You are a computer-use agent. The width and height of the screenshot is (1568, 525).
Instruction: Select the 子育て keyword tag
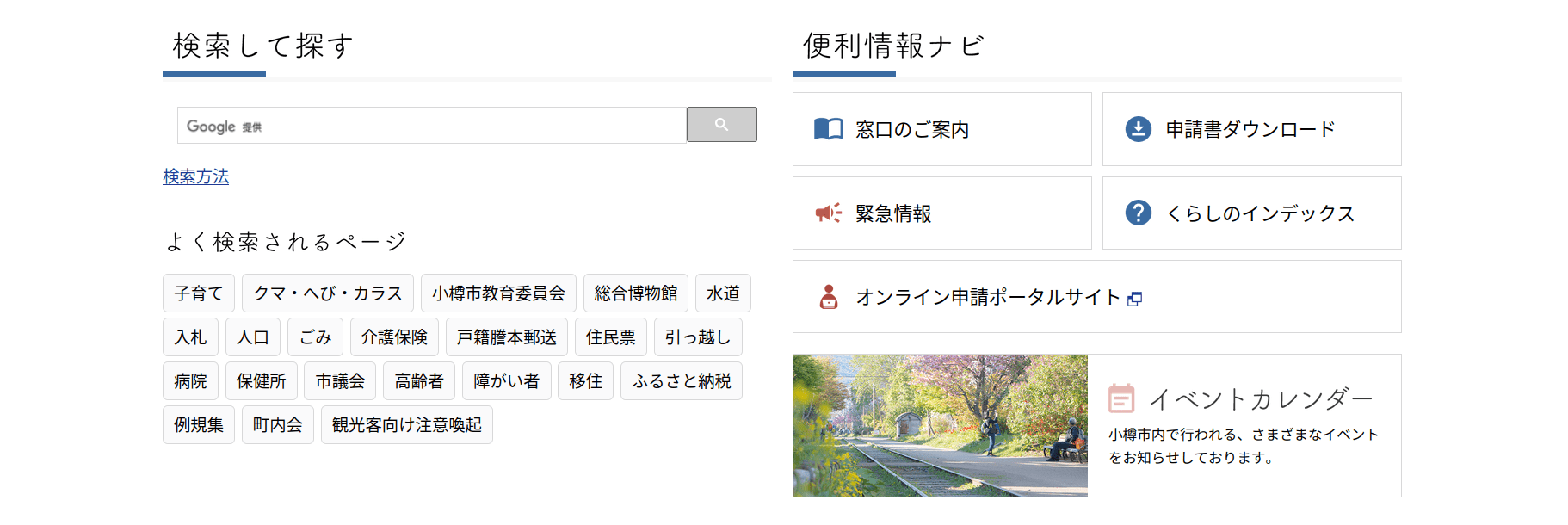pyautogui.click(x=199, y=293)
